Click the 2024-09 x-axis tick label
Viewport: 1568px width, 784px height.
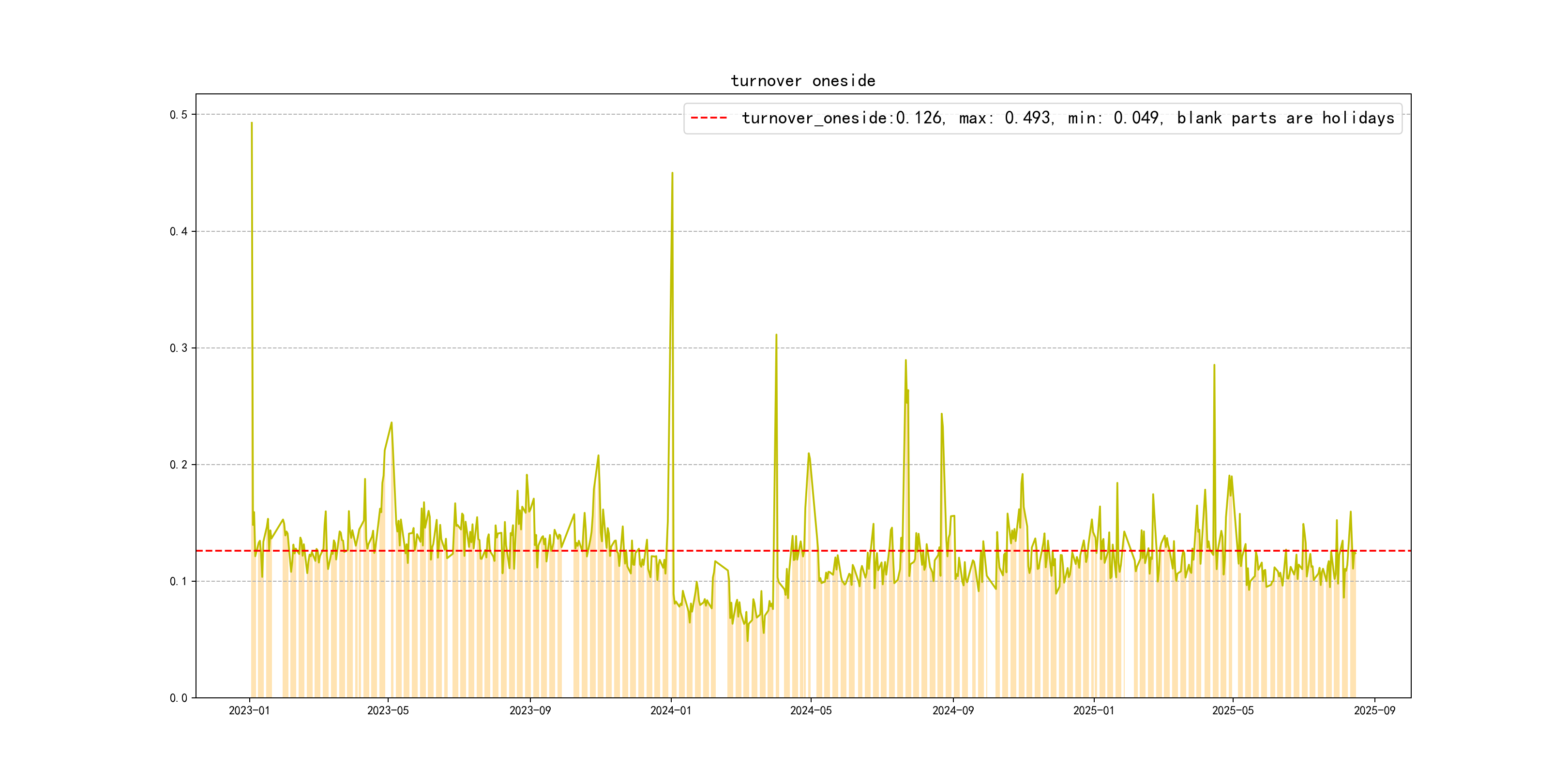(952, 710)
